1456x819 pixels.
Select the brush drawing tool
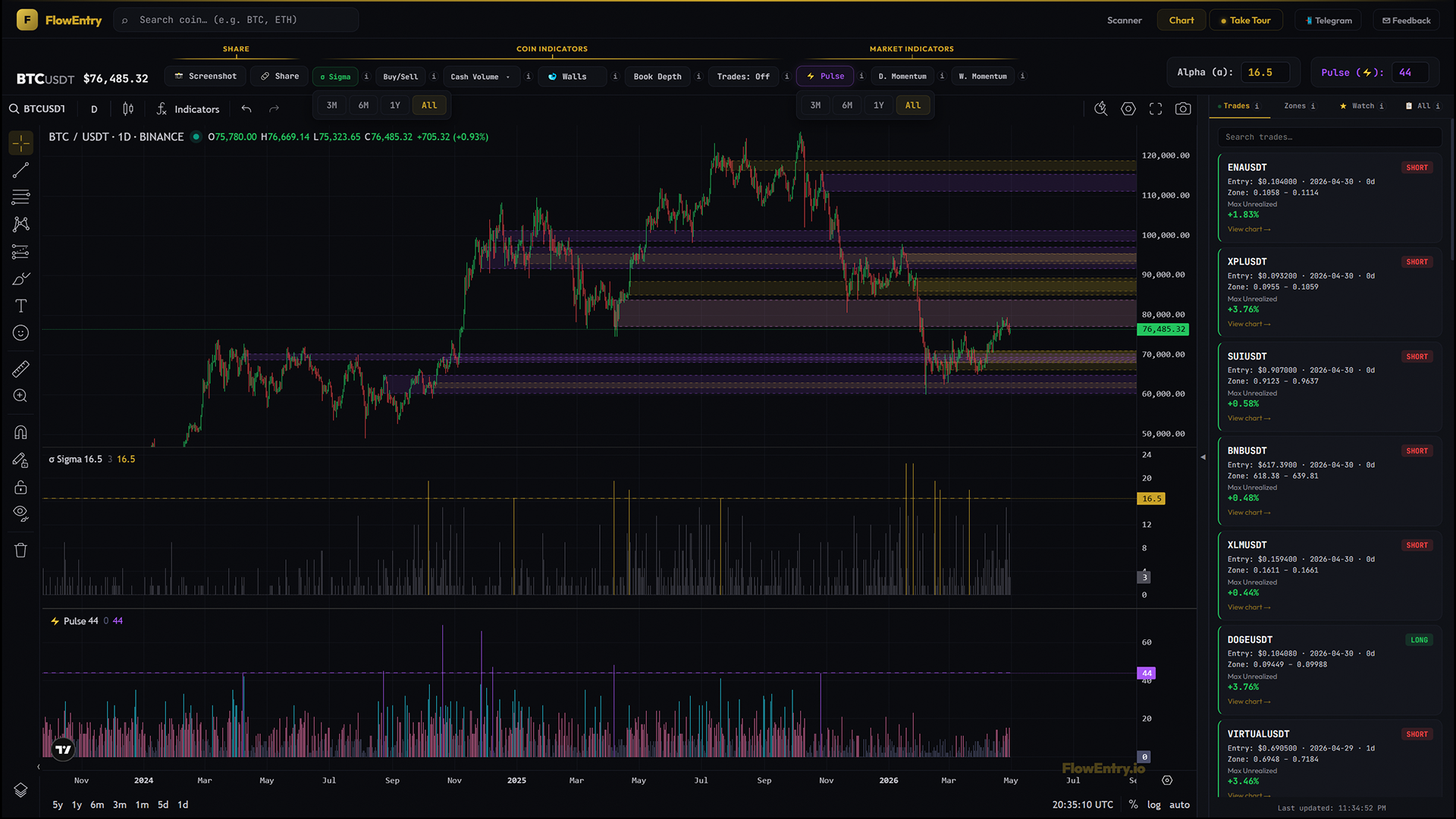point(20,279)
